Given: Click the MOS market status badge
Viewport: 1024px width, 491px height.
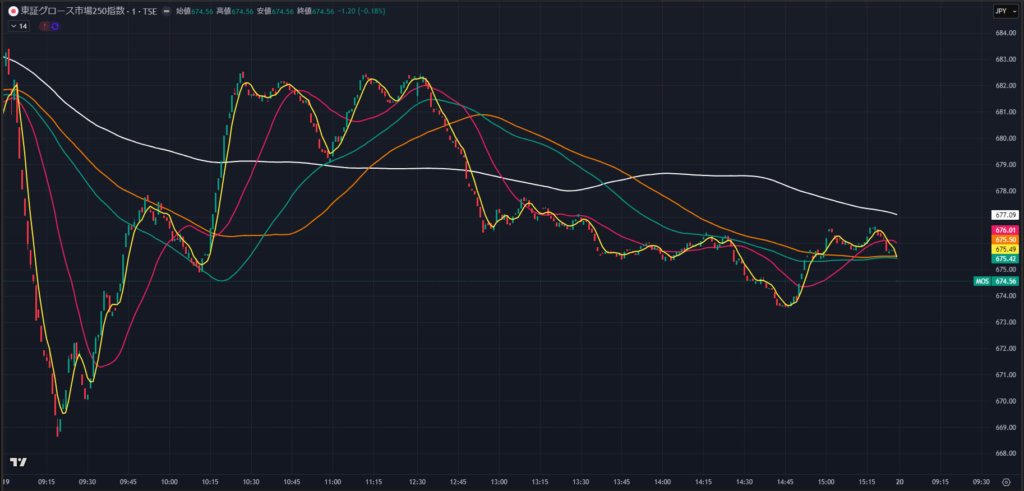Looking at the screenshot, I should (x=981, y=282).
